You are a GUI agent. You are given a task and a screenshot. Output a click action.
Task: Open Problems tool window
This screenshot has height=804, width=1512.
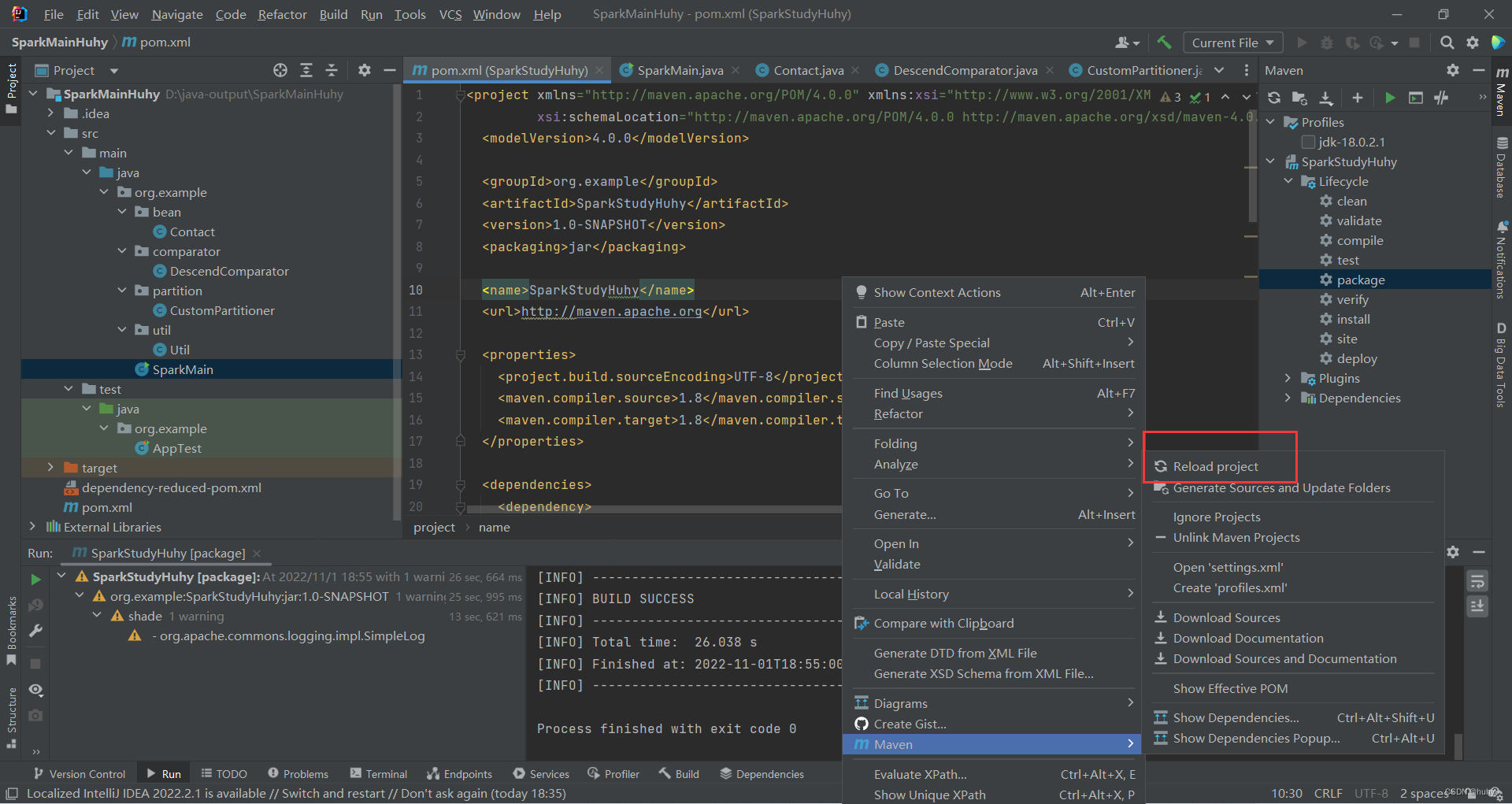(298, 774)
